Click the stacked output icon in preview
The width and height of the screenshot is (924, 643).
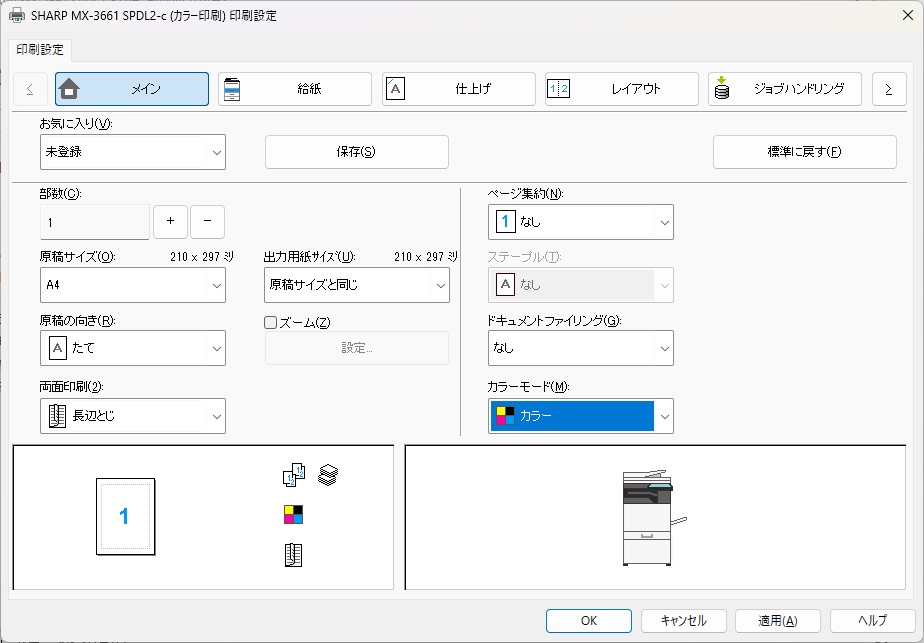328,476
